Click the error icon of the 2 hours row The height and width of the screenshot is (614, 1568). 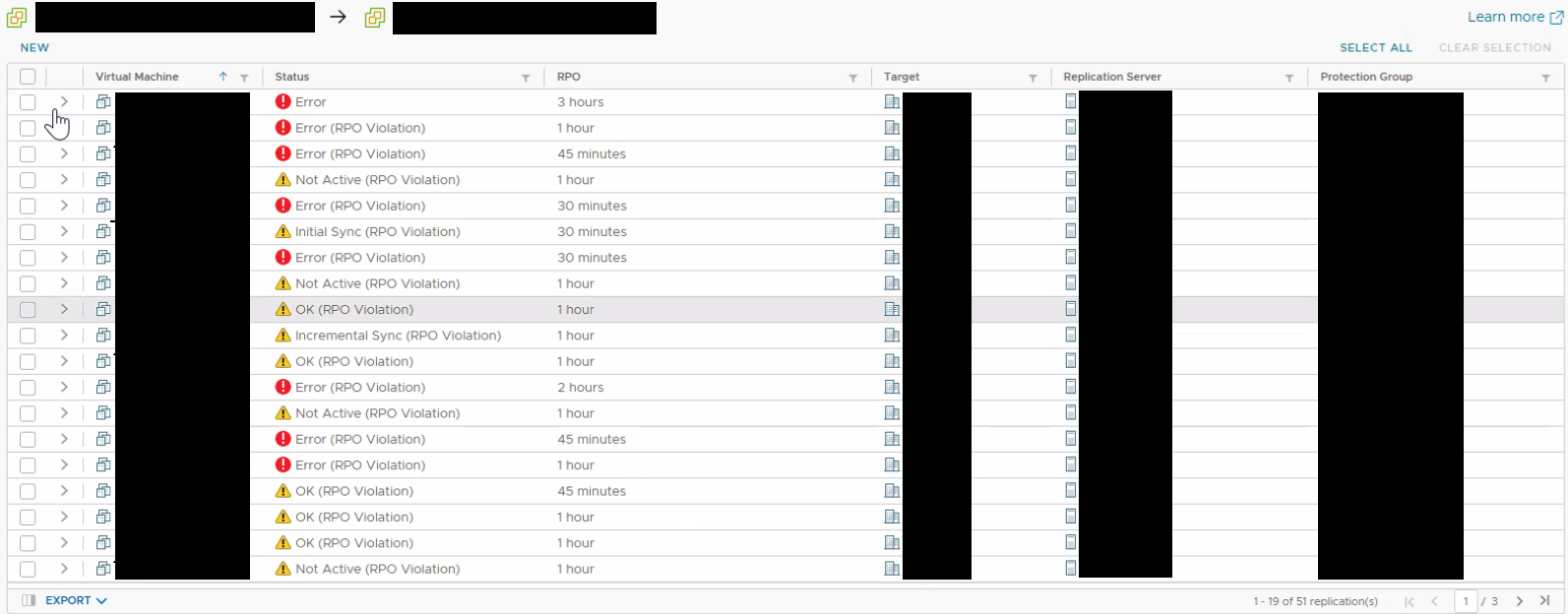(283, 388)
